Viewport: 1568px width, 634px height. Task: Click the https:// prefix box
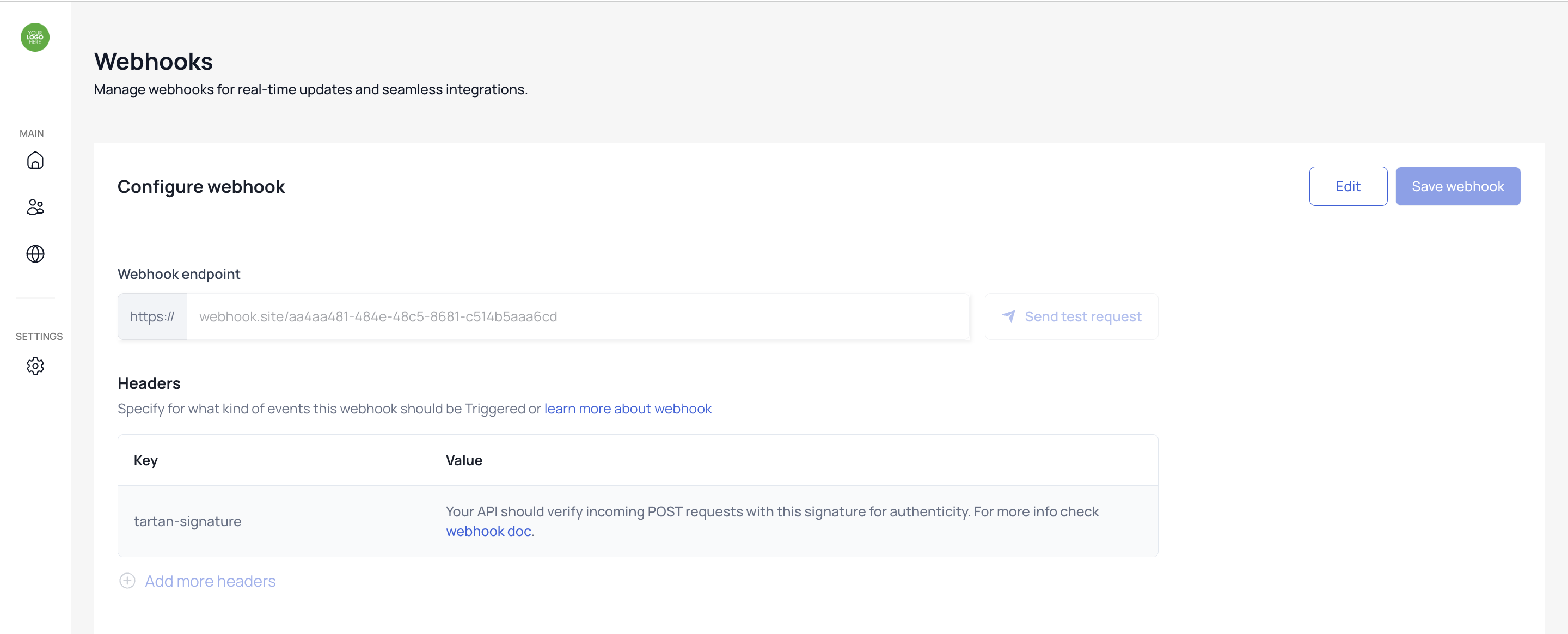tap(152, 316)
